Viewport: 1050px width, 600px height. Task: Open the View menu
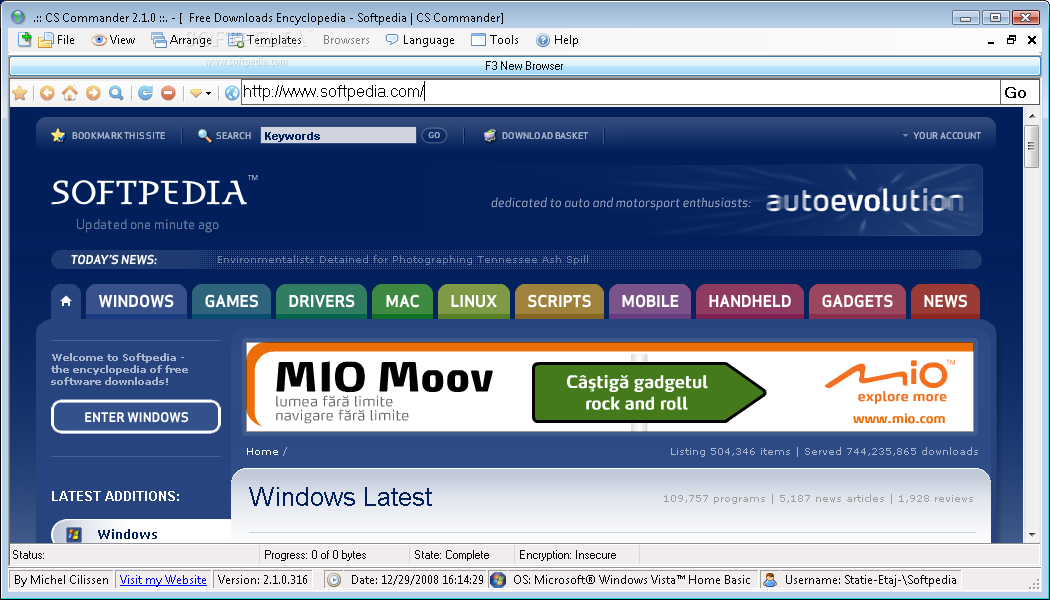coord(113,40)
